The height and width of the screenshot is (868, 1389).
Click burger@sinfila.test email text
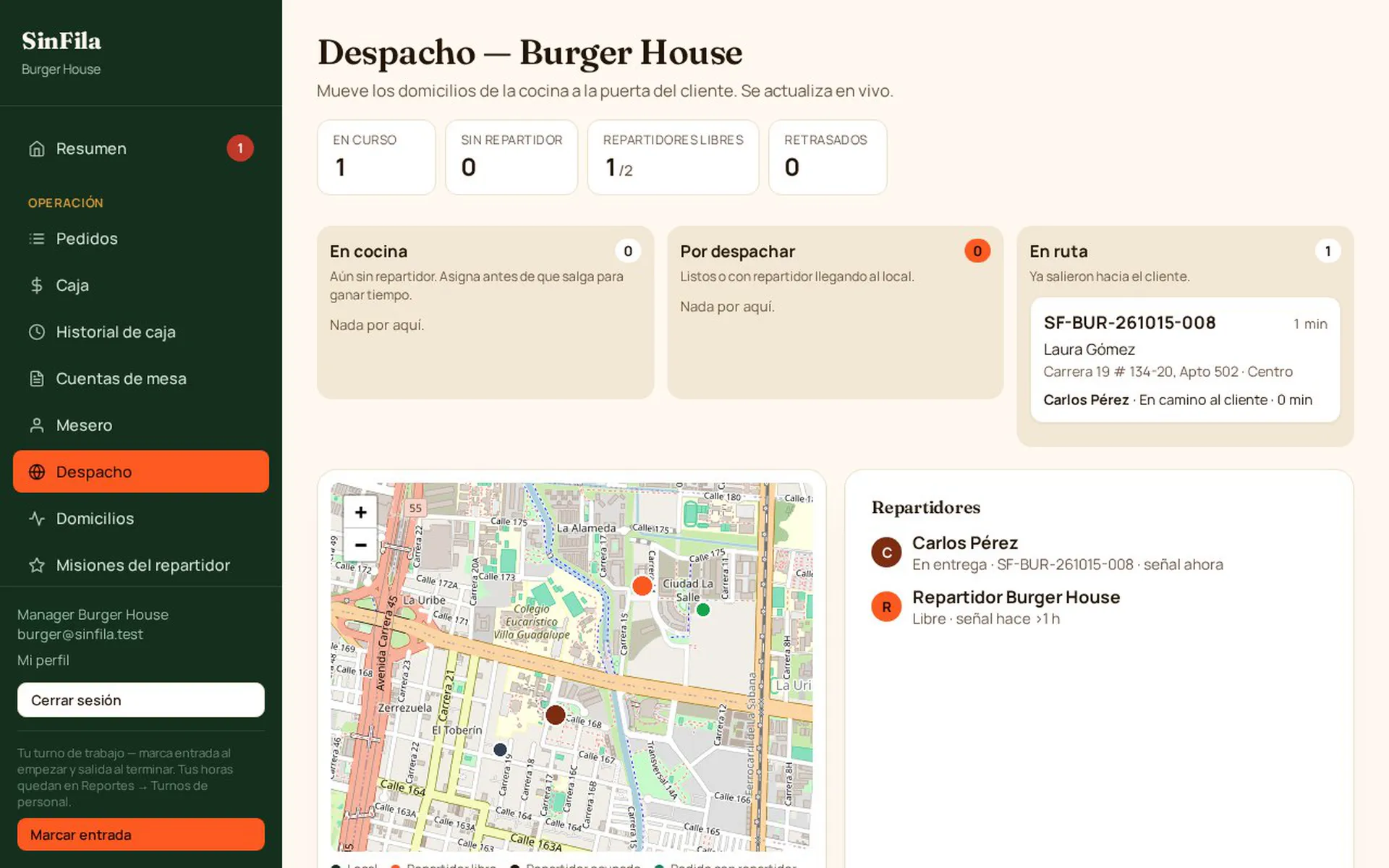(80, 634)
